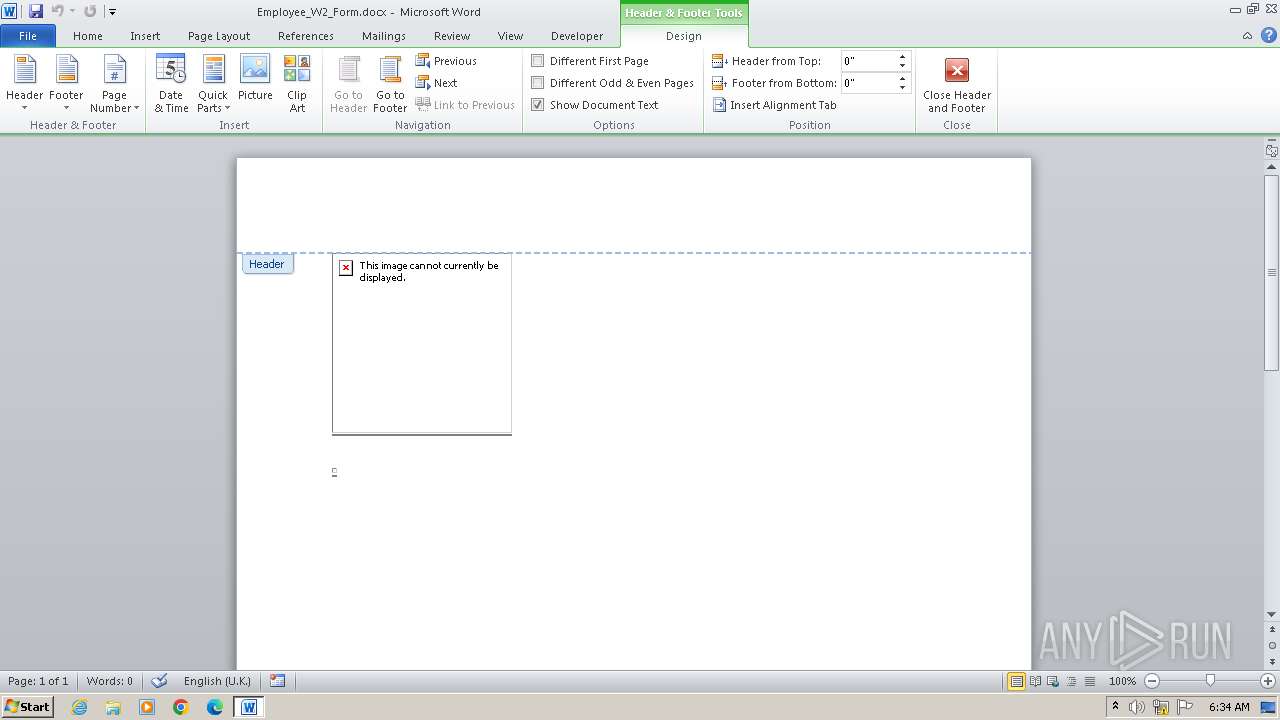
Task: Open the View tab
Action: coord(510,36)
